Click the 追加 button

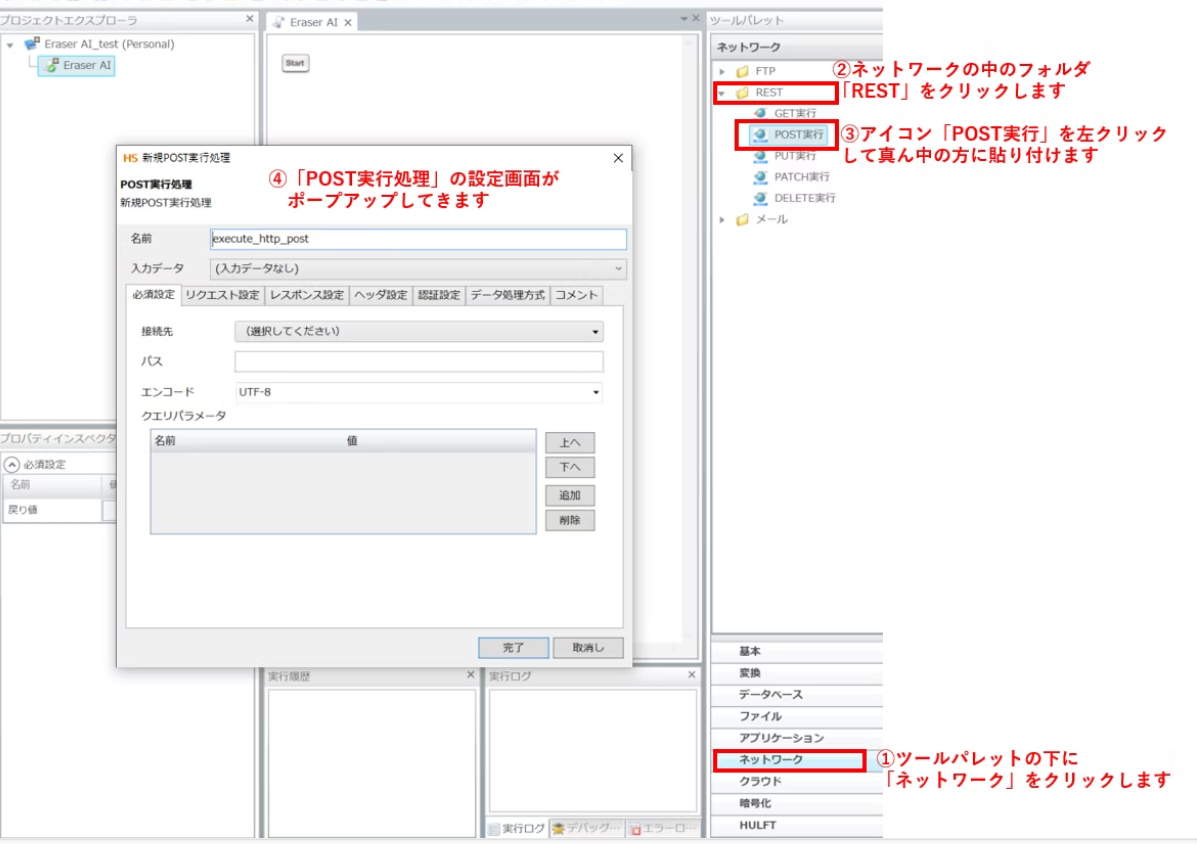(569, 495)
